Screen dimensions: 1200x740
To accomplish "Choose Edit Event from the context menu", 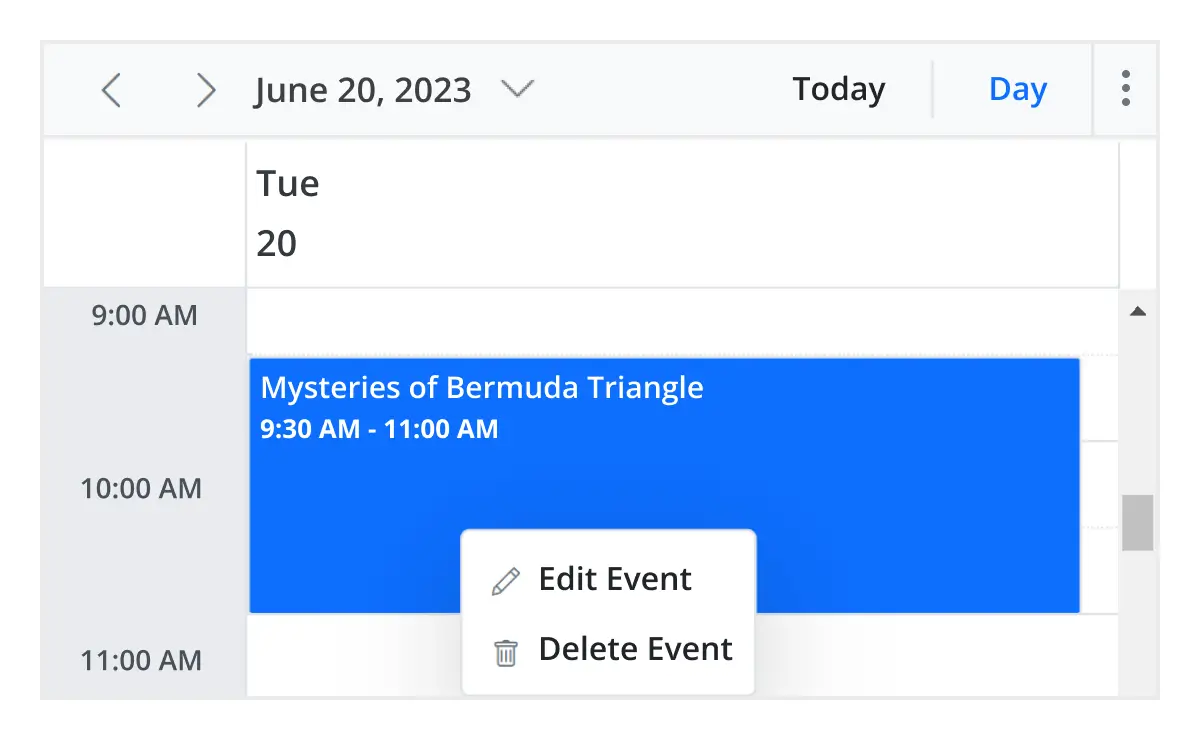I will tap(614, 578).
